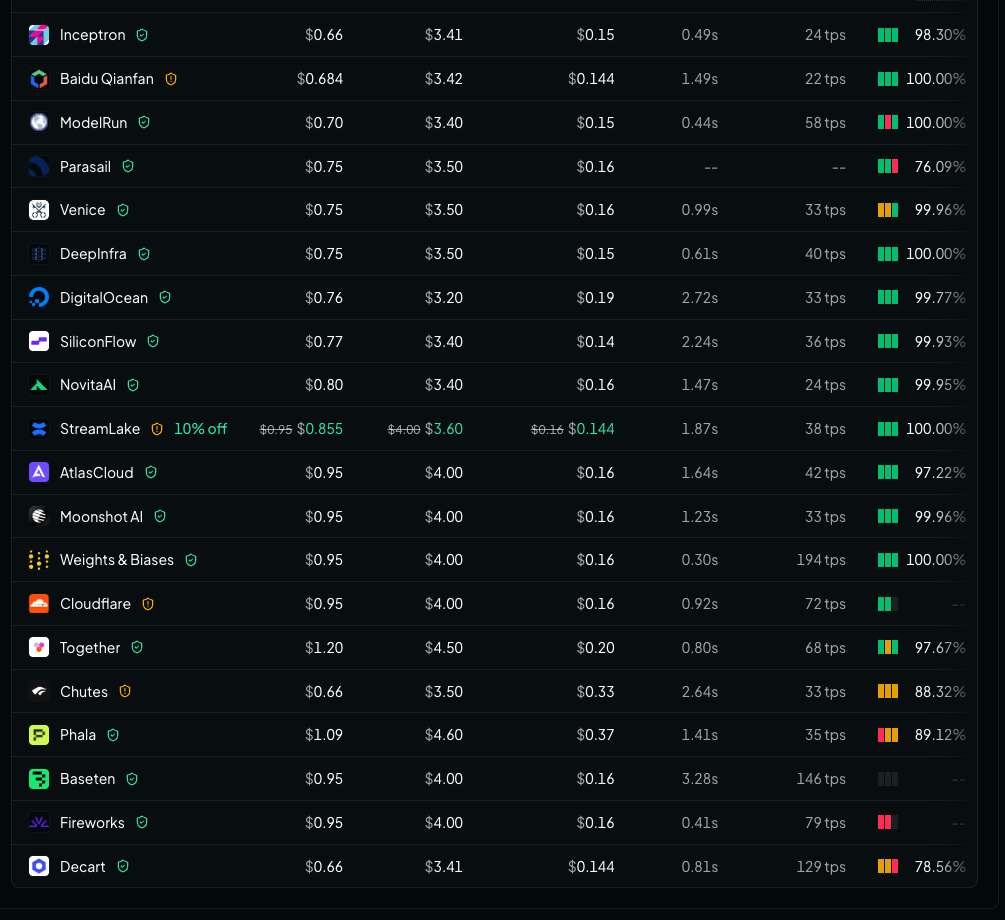
Task: Click the 2.72s latency for DigitalOcean
Action: 699,297
